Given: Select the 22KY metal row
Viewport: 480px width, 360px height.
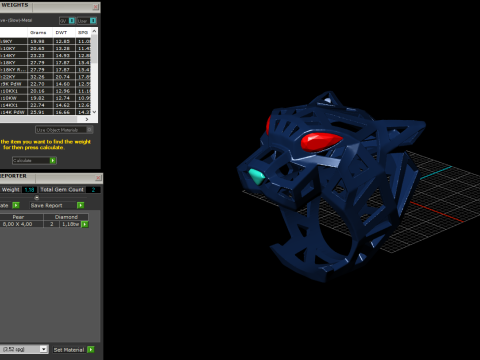Looking at the screenshot, I should tap(45, 77).
